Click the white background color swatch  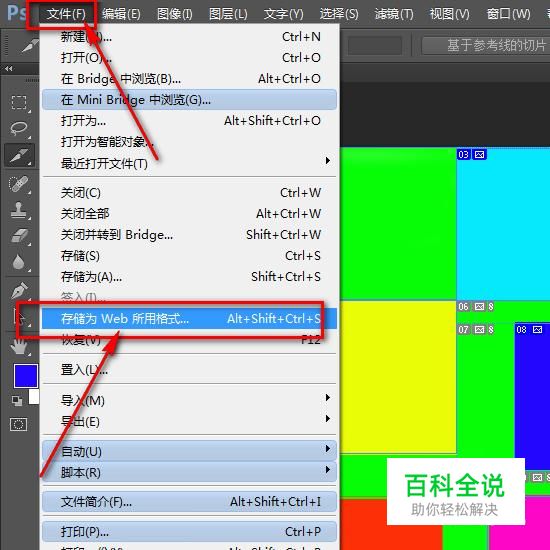point(34,397)
